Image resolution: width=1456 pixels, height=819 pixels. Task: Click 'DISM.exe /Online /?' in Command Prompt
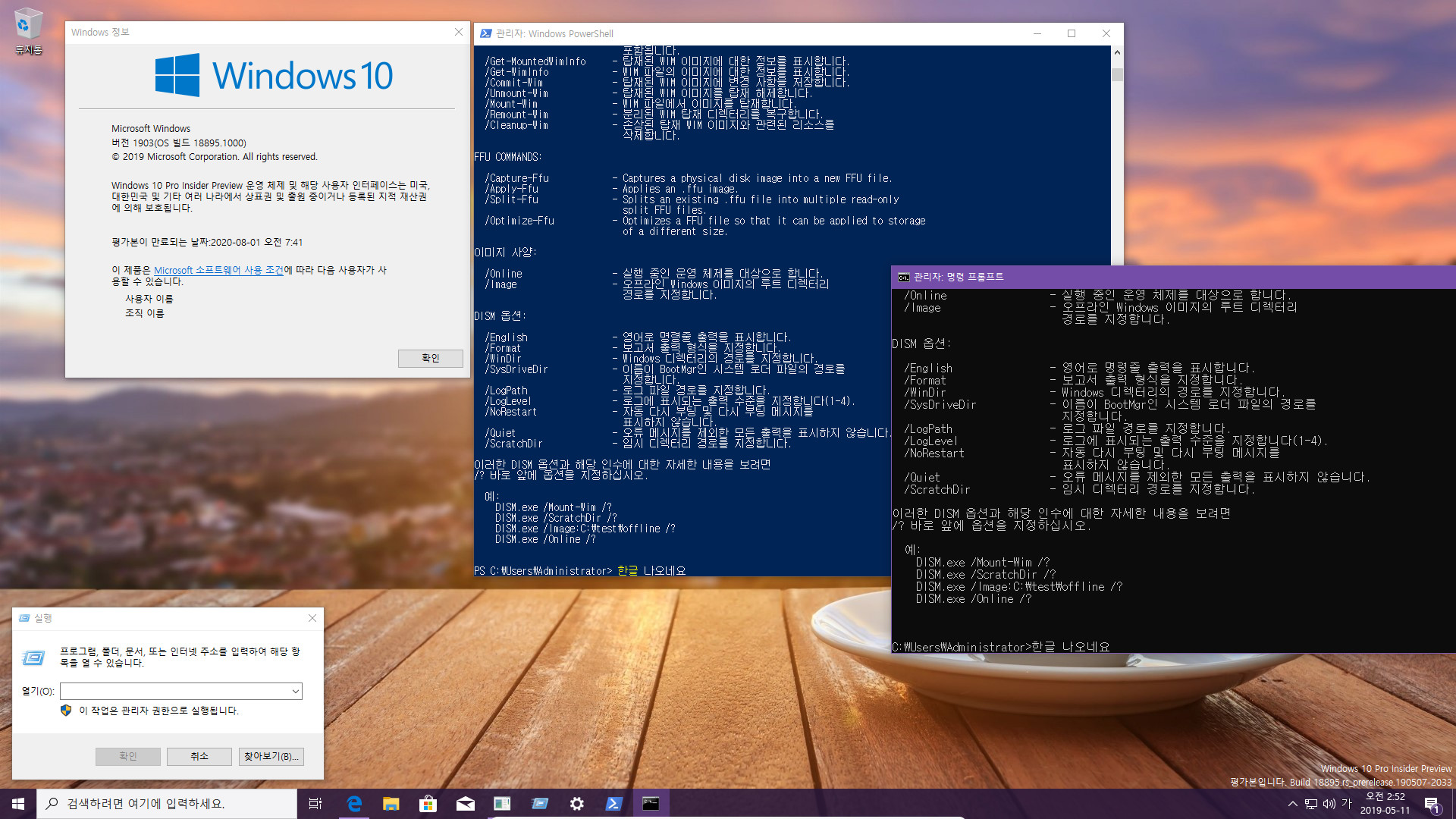click(x=974, y=598)
